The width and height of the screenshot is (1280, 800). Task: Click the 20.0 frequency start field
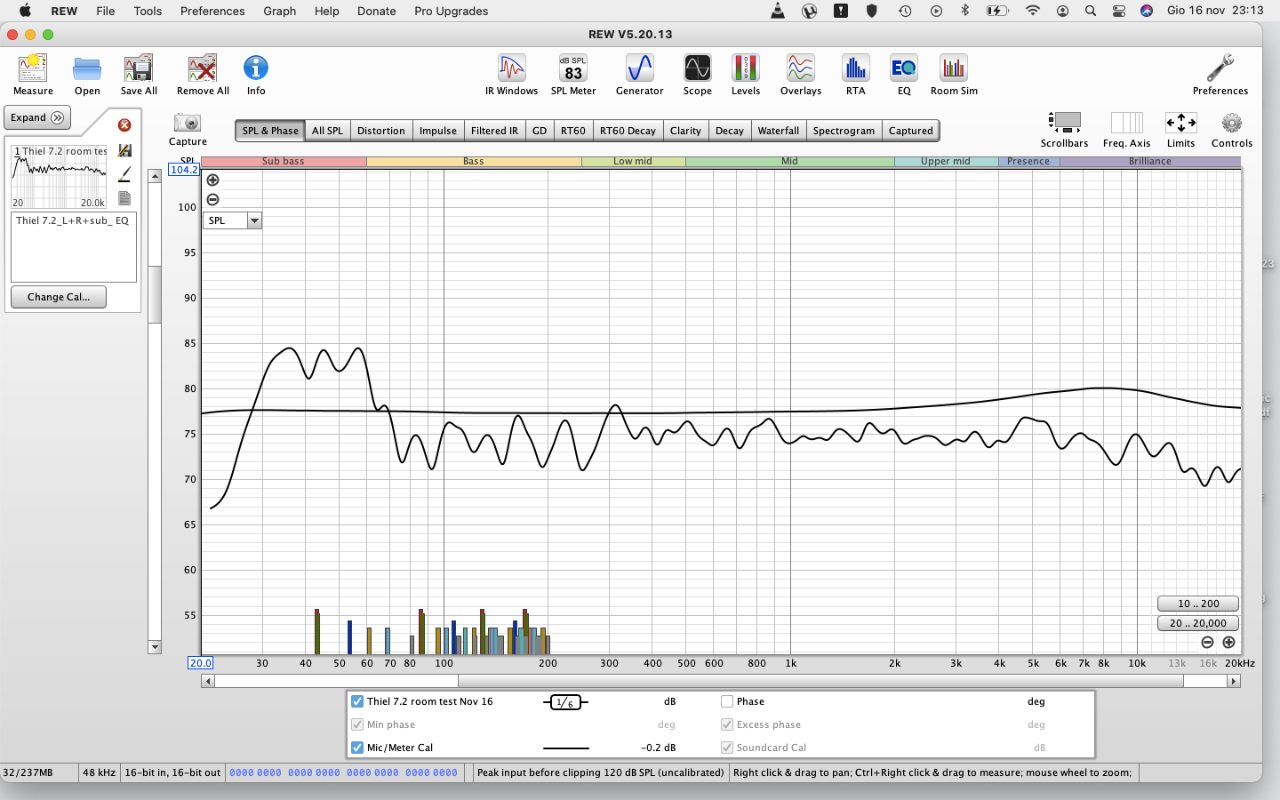coord(200,663)
